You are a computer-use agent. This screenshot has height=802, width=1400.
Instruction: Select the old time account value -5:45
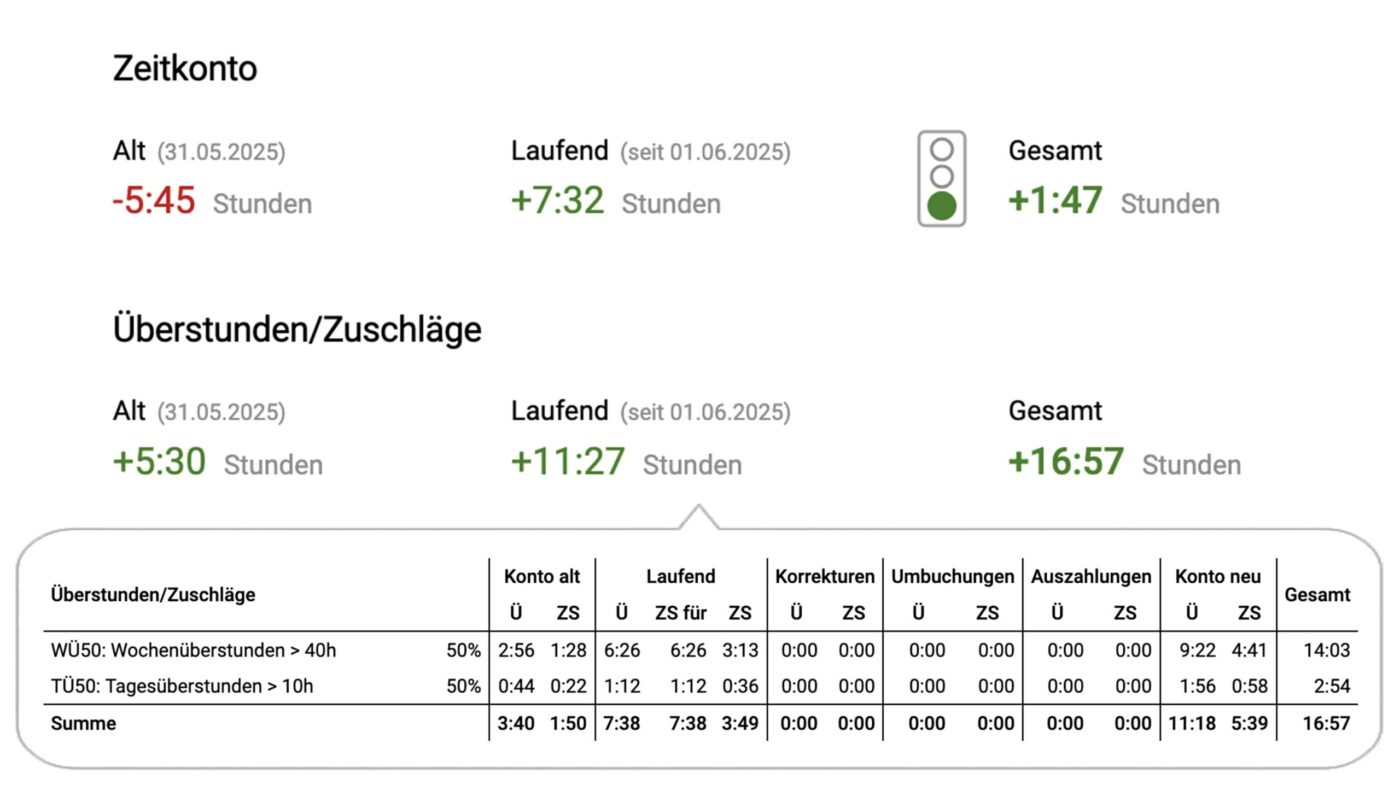click(154, 201)
